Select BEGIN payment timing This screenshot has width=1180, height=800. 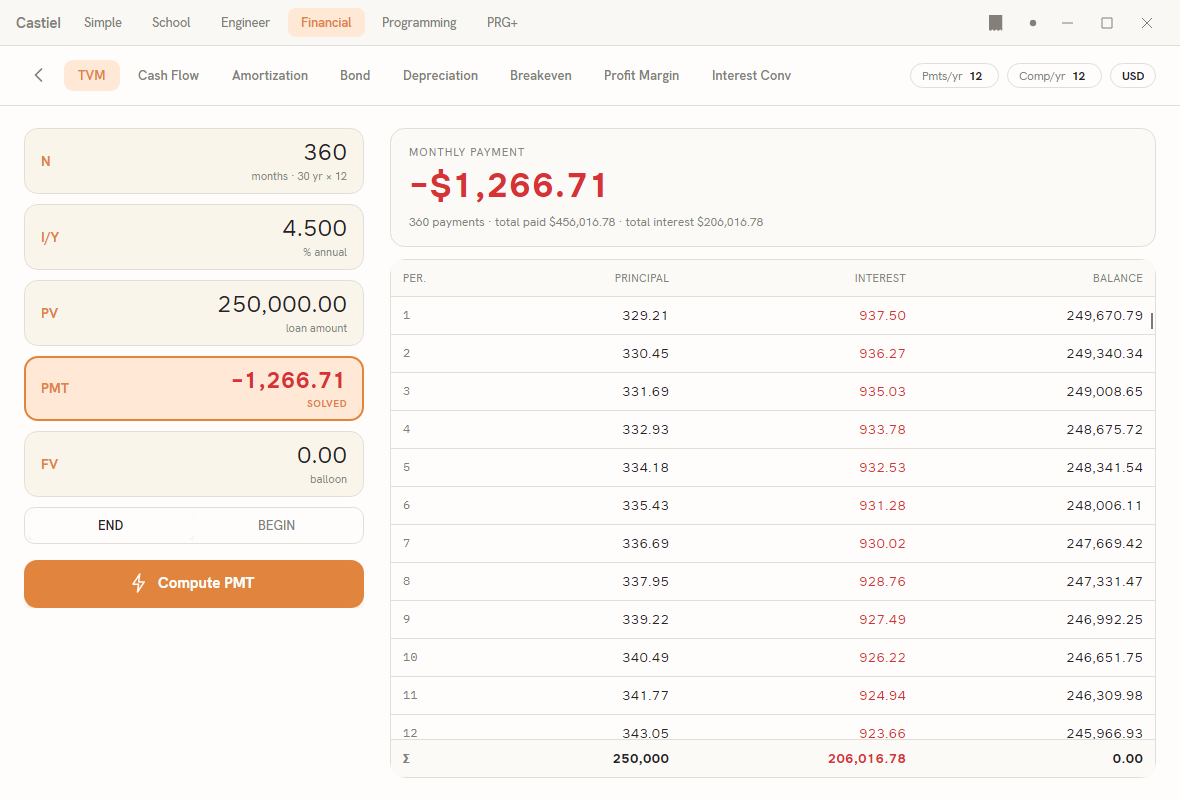[x=277, y=525]
